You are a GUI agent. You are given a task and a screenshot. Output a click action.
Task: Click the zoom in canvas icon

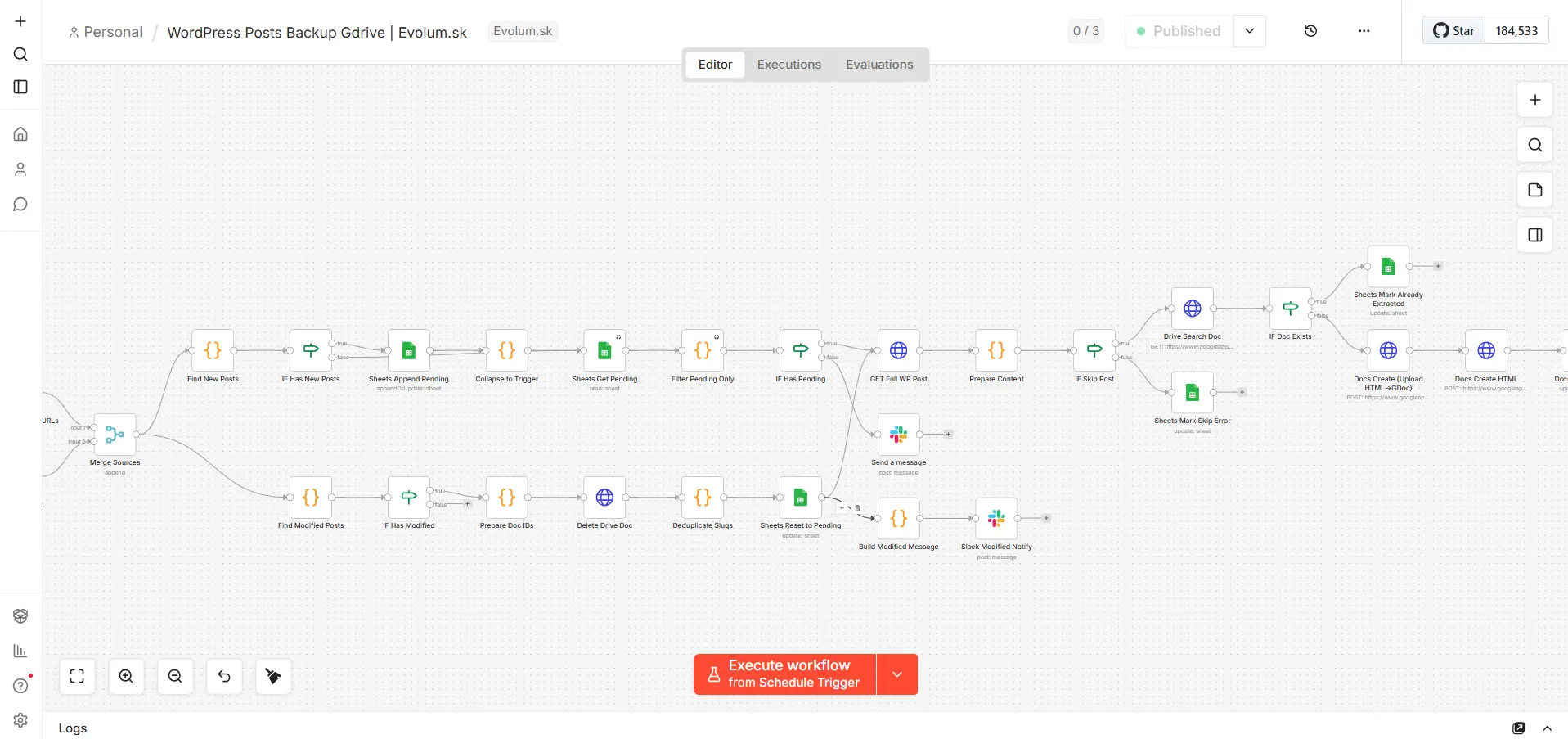(126, 676)
